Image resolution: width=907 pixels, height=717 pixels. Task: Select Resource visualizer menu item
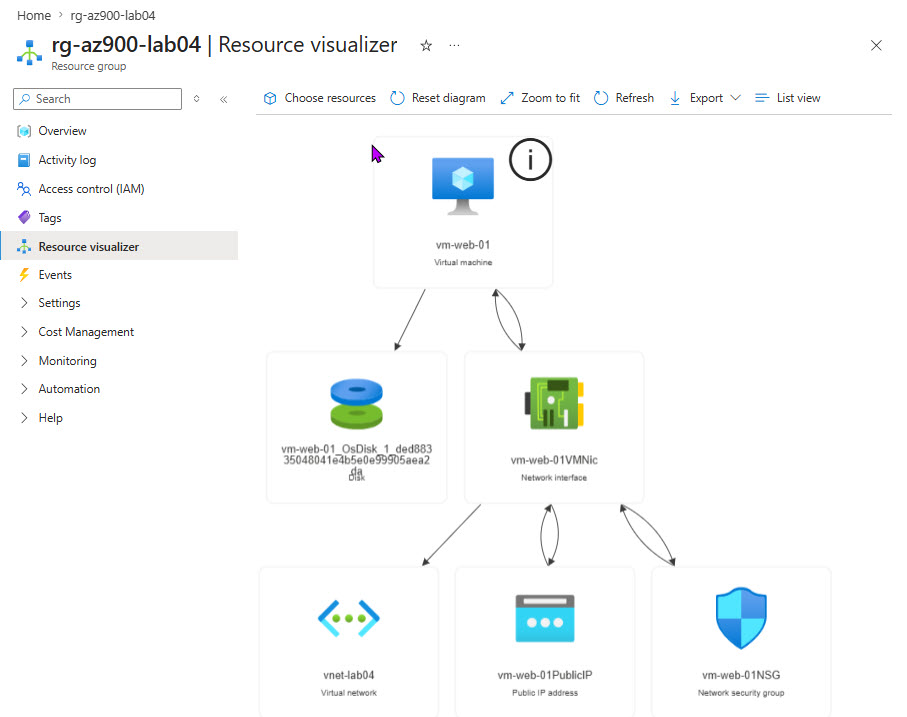pos(119,246)
